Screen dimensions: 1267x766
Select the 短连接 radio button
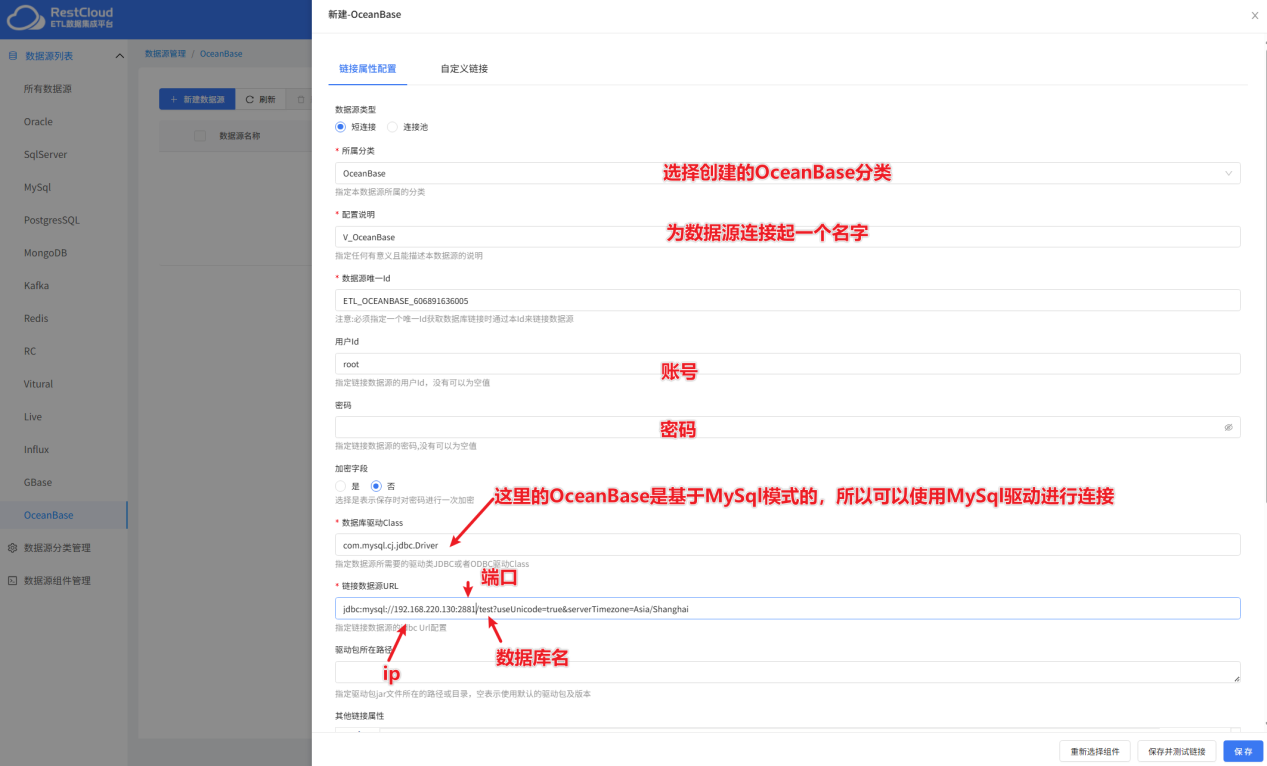click(341, 127)
